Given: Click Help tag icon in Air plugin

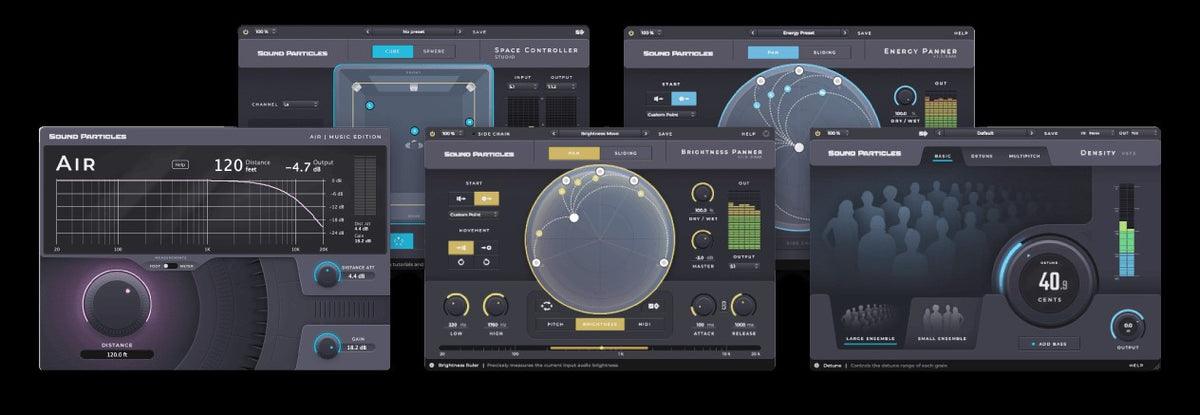Looking at the screenshot, I should click(180, 165).
